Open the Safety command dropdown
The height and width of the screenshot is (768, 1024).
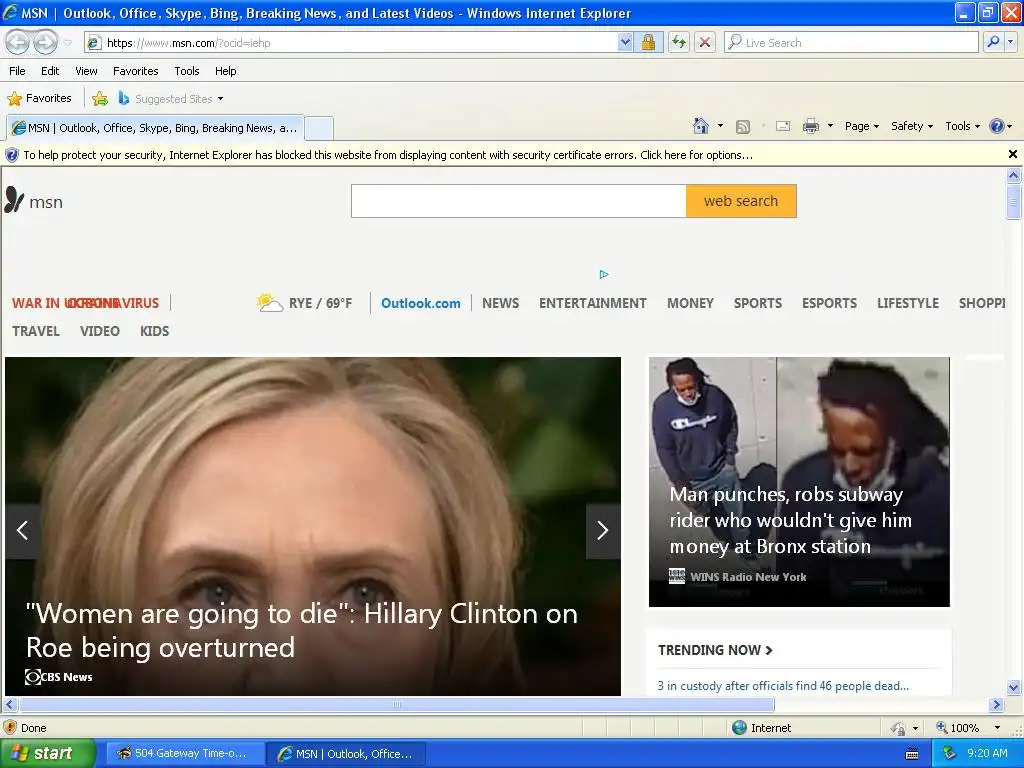[912, 126]
